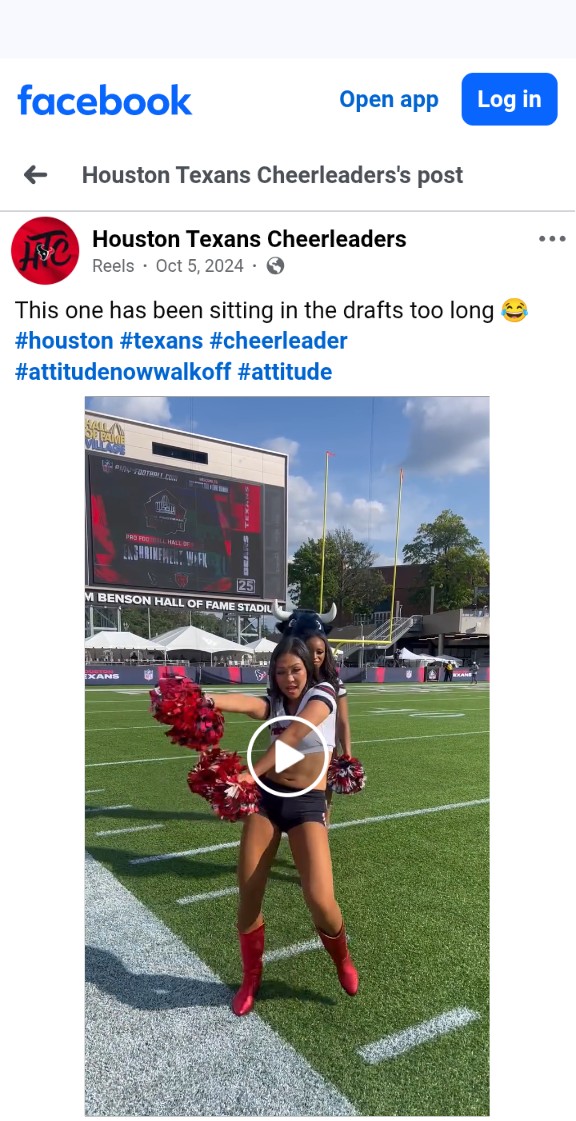Open the #texans hashtag
Image resolution: width=576 pixels, height=1121 pixels.
coord(161,341)
